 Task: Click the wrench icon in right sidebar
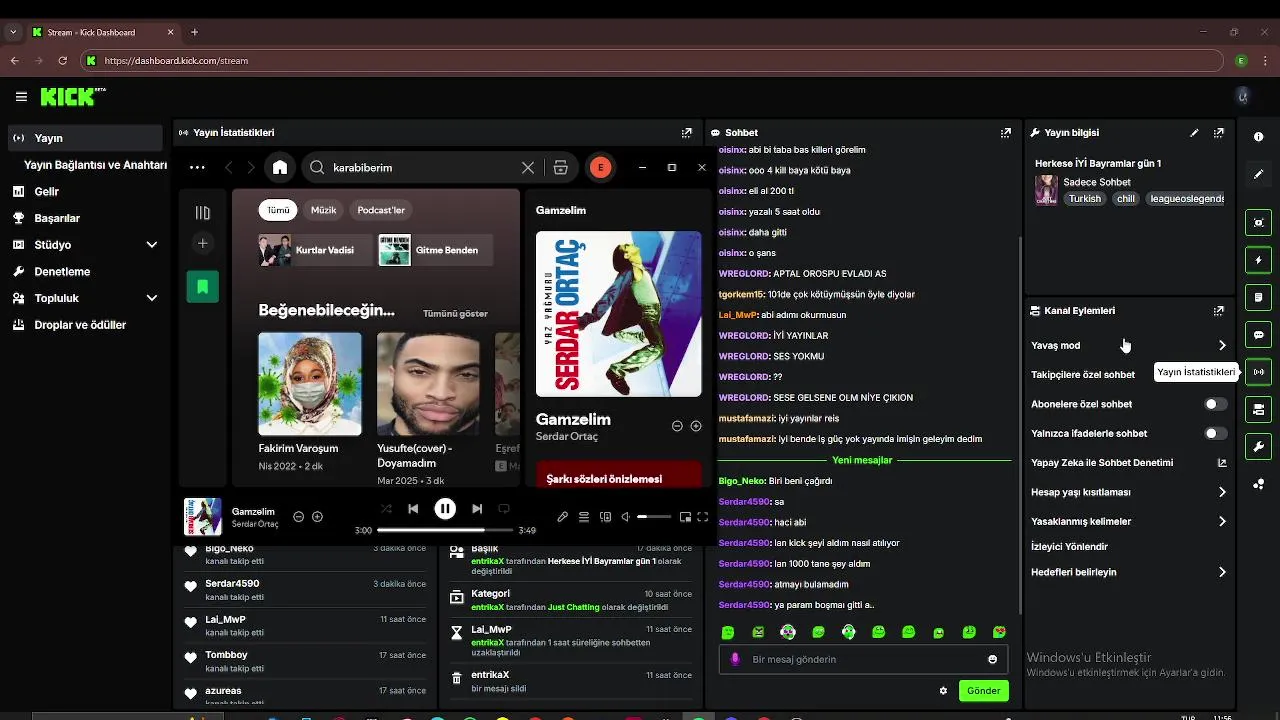click(x=1258, y=447)
